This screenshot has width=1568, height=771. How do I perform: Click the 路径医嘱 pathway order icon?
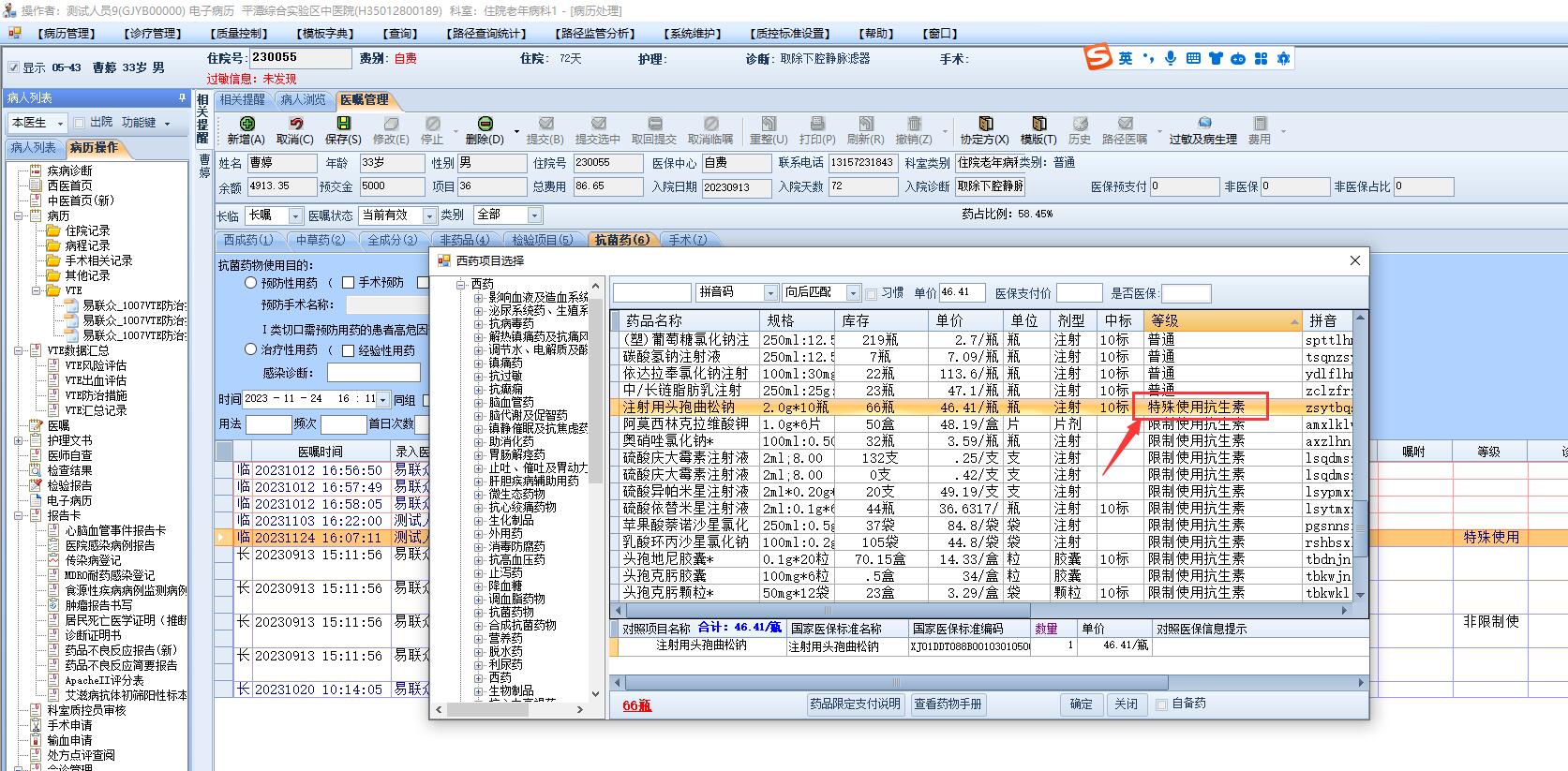point(1125,124)
